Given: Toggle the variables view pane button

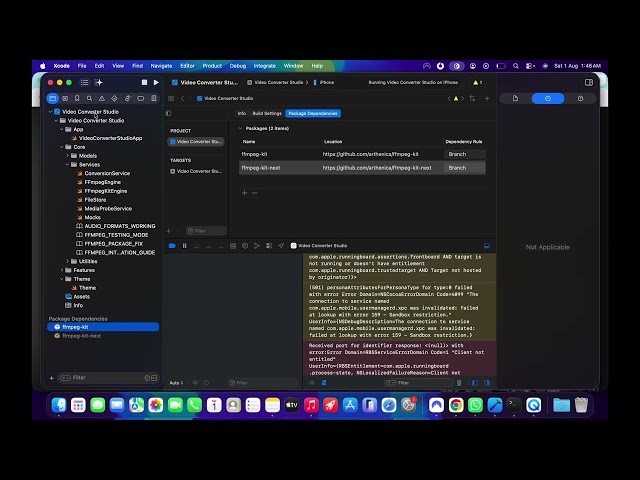Looking at the screenshot, I should [x=475, y=383].
